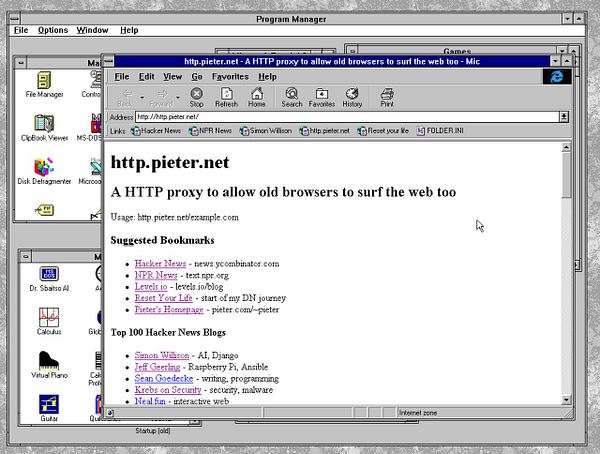Select the Disk Defragmenter icon
The width and height of the screenshot is (600, 454).
point(44,171)
